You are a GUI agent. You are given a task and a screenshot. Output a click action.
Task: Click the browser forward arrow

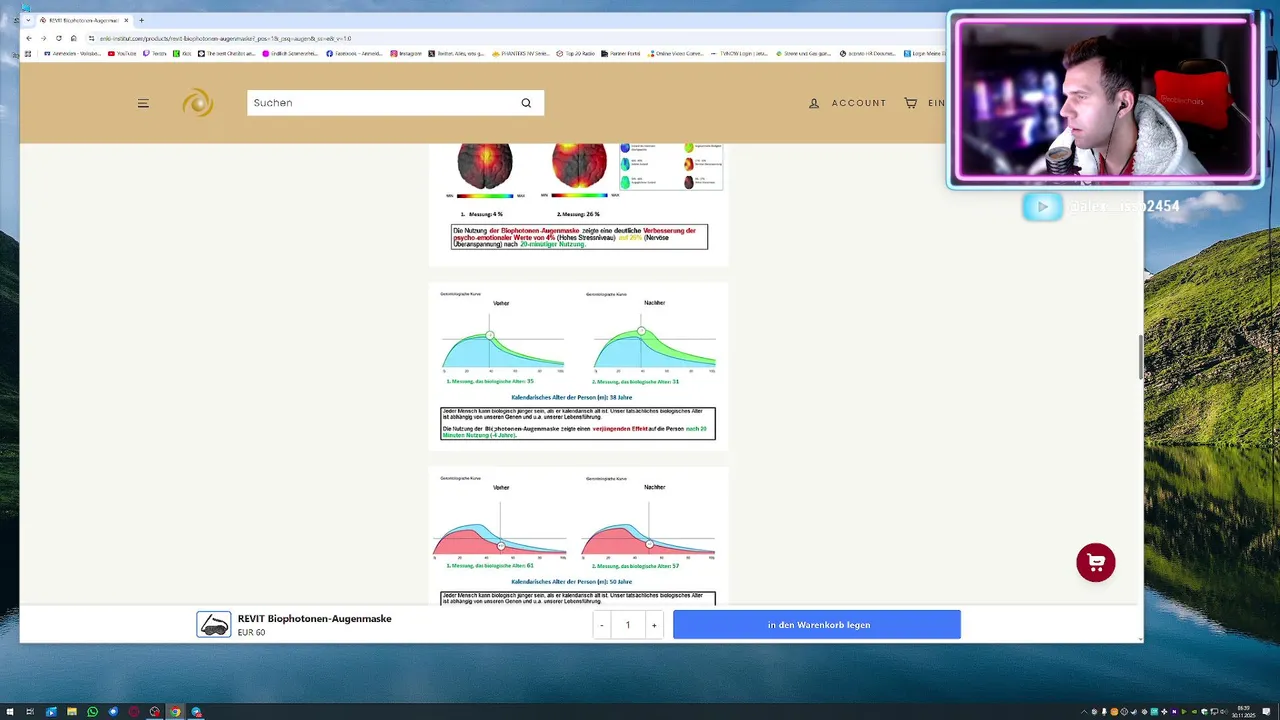click(x=44, y=38)
